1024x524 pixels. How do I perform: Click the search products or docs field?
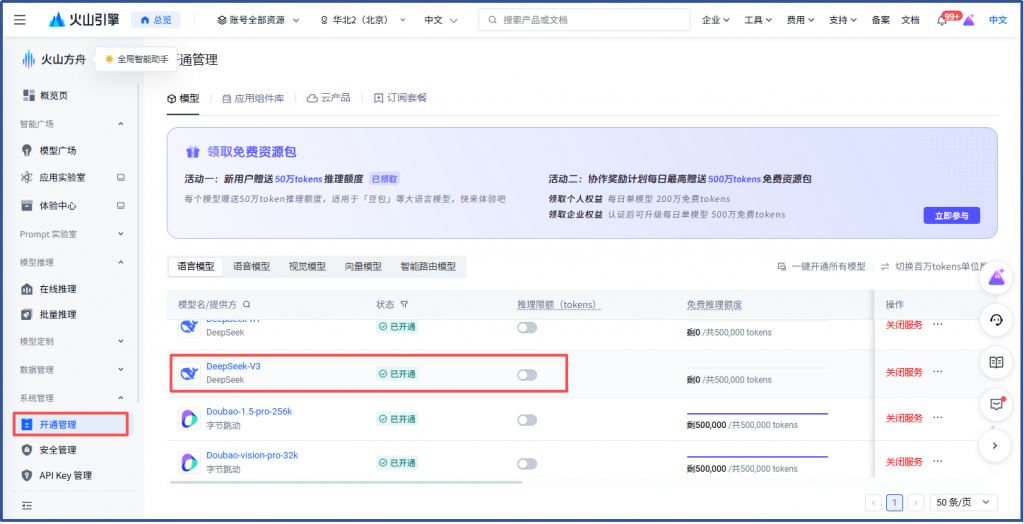click(x=585, y=20)
